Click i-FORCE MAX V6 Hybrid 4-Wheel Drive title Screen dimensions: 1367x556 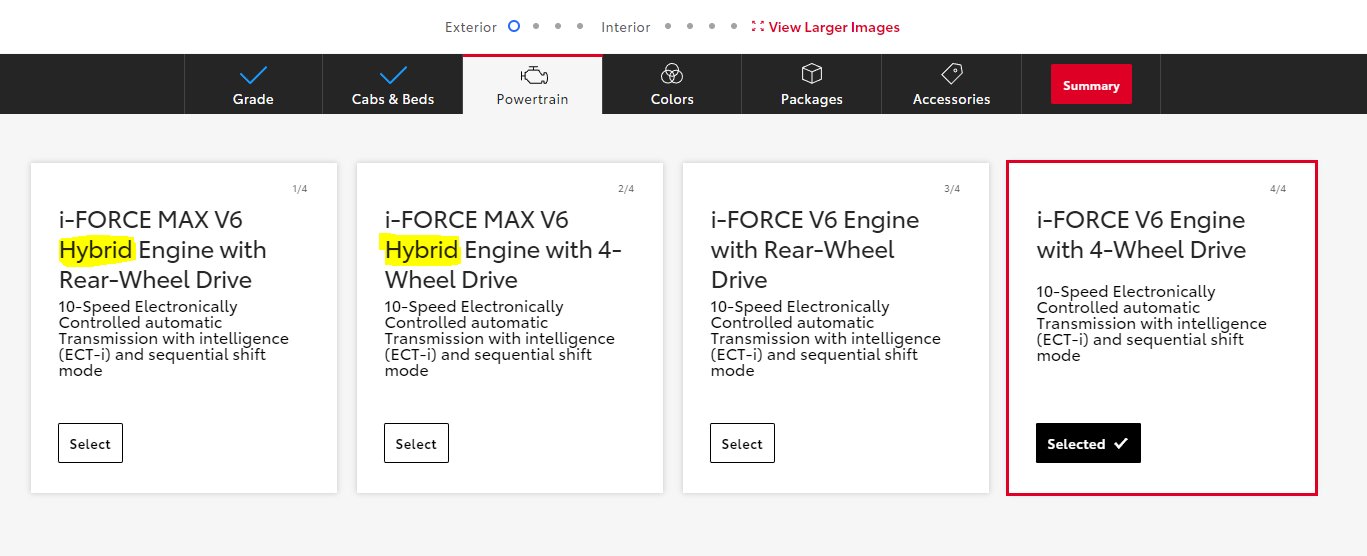point(503,249)
